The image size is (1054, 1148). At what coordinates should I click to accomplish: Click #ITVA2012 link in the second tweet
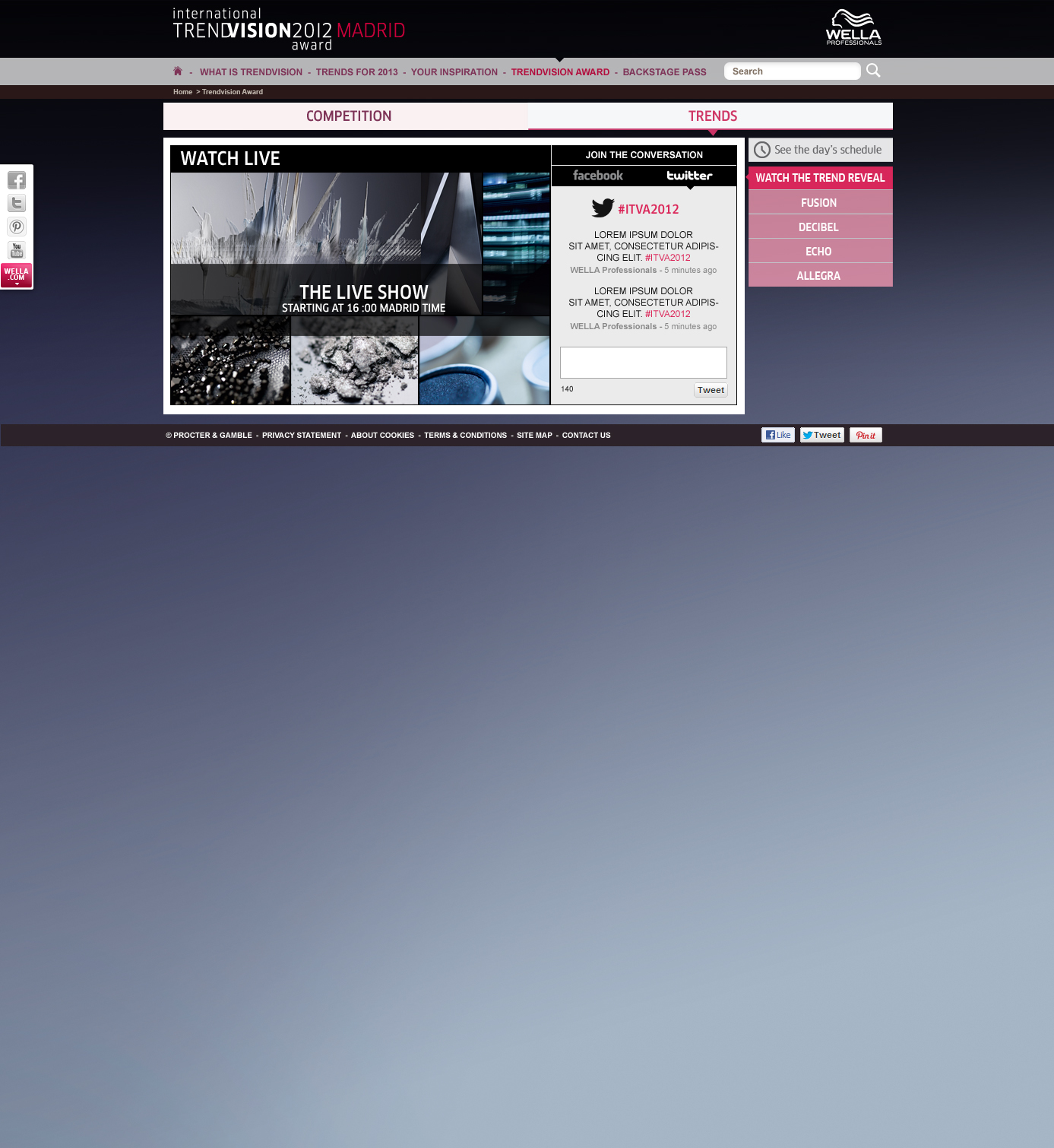pos(667,314)
